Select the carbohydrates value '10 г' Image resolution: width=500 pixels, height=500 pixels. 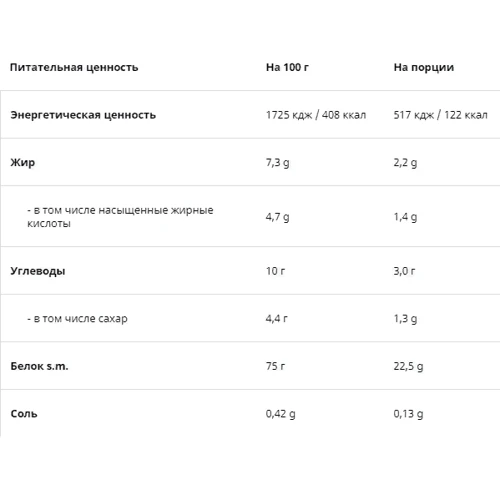(275, 271)
